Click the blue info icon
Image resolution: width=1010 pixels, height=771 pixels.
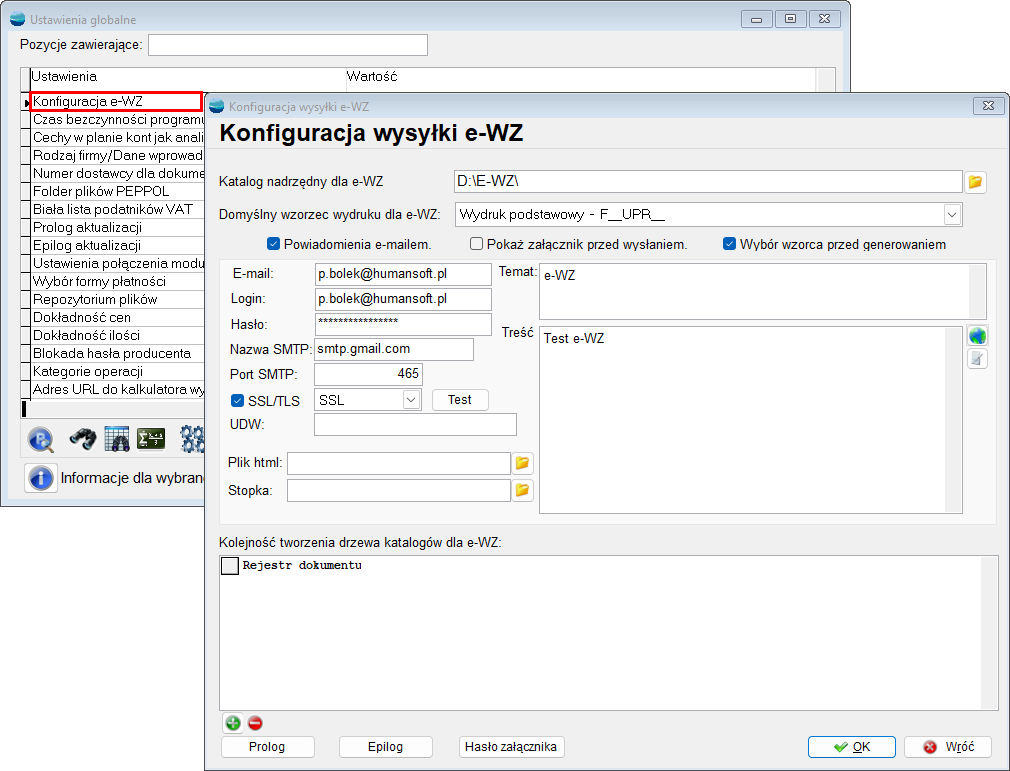coord(40,478)
